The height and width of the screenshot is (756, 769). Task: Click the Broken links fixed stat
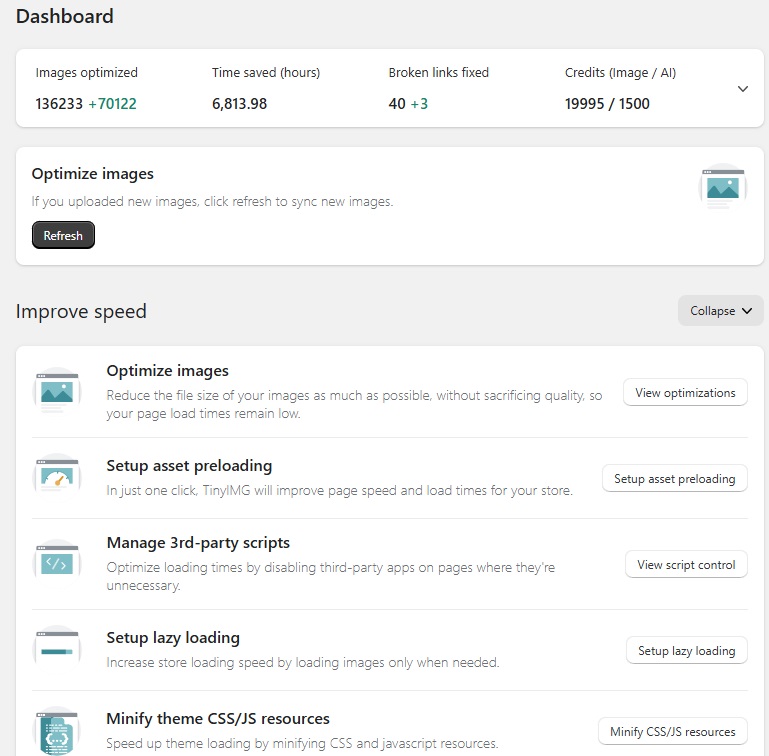click(407, 104)
